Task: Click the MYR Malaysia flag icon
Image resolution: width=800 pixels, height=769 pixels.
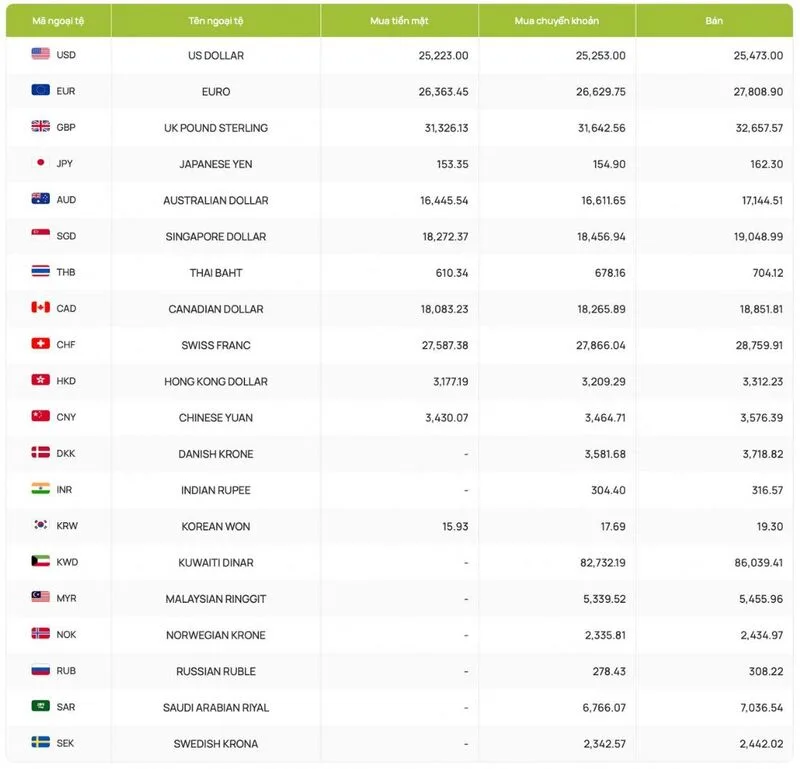Action: pyautogui.click(x=40, y=597)
